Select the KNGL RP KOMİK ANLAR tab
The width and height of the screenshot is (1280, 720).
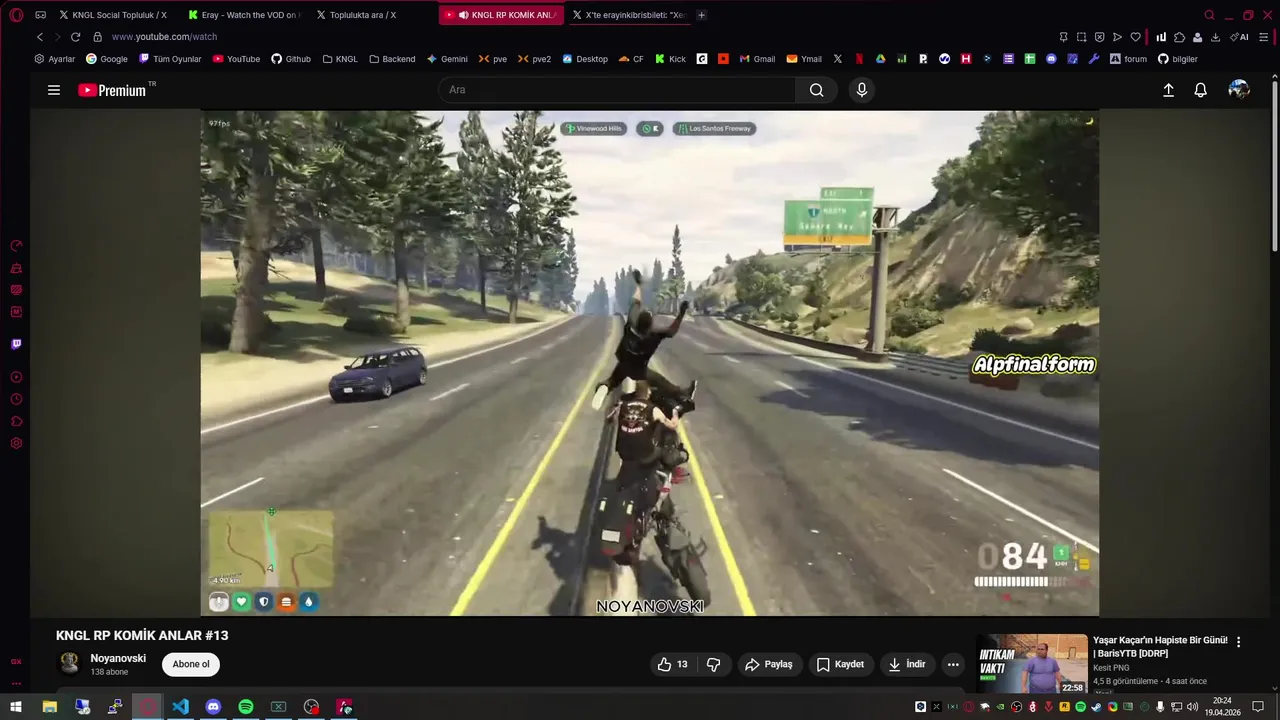click(501, 15)
